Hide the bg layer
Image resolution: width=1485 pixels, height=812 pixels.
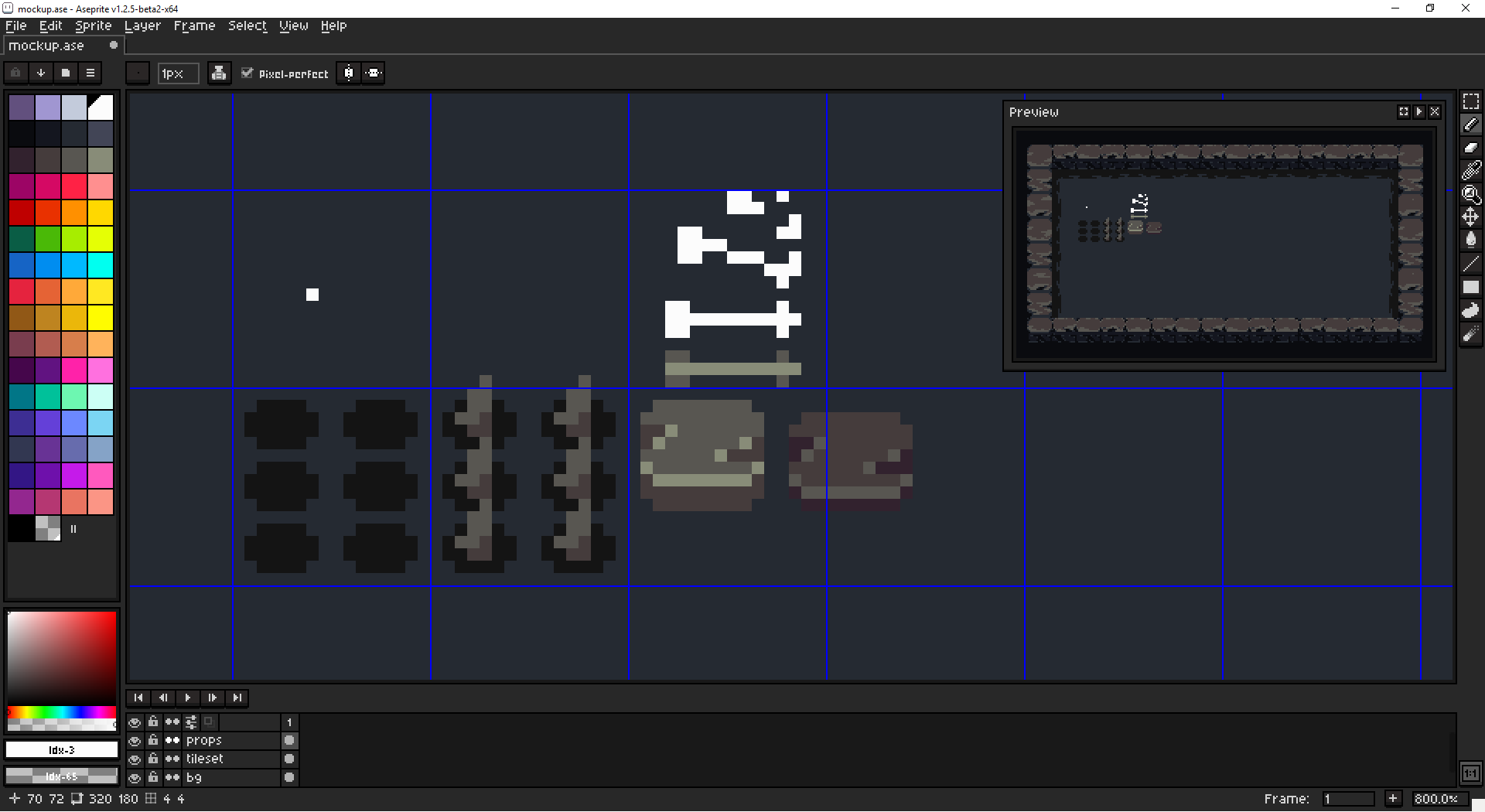point(135,777)
